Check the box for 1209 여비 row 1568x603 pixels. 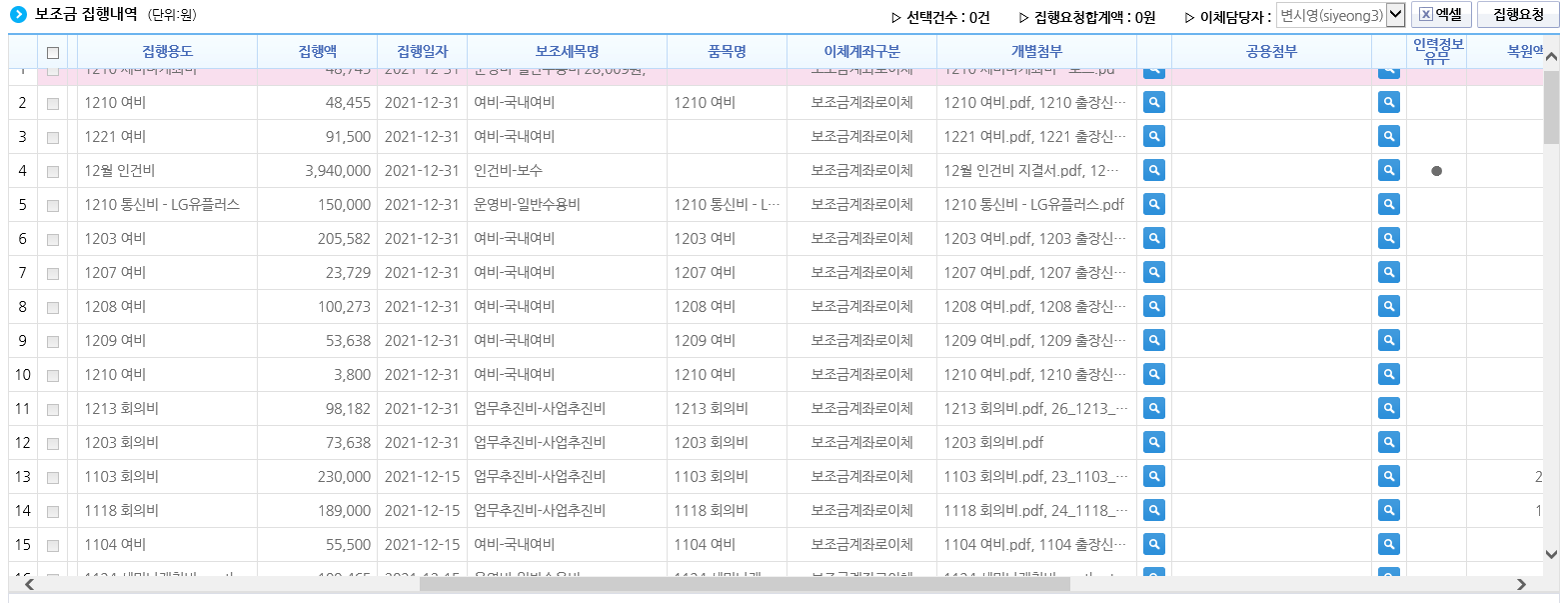[x=53, y=341]
